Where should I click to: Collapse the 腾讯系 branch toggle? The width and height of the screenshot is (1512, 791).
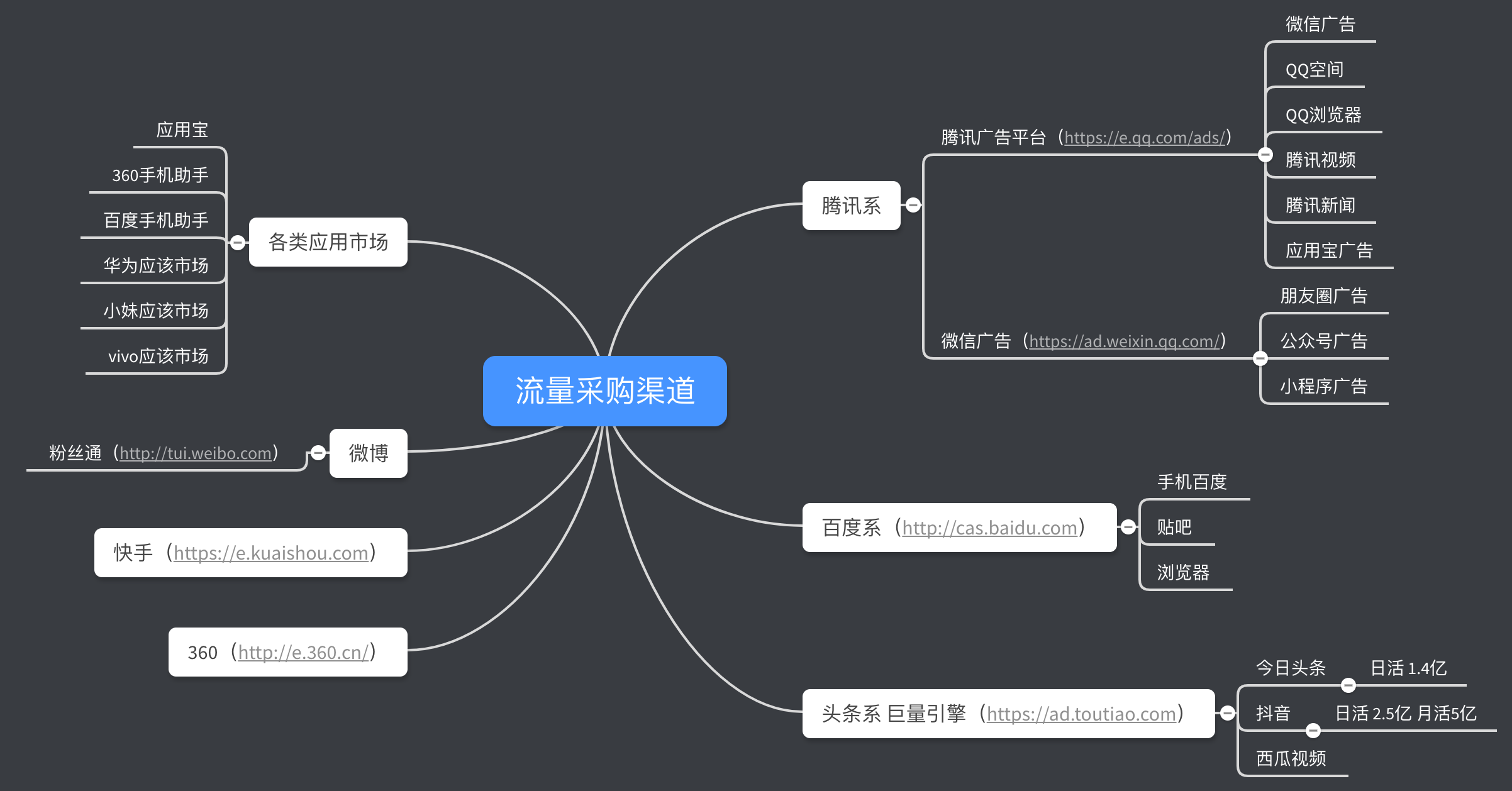pyautogui.click(x=913, y=205)
